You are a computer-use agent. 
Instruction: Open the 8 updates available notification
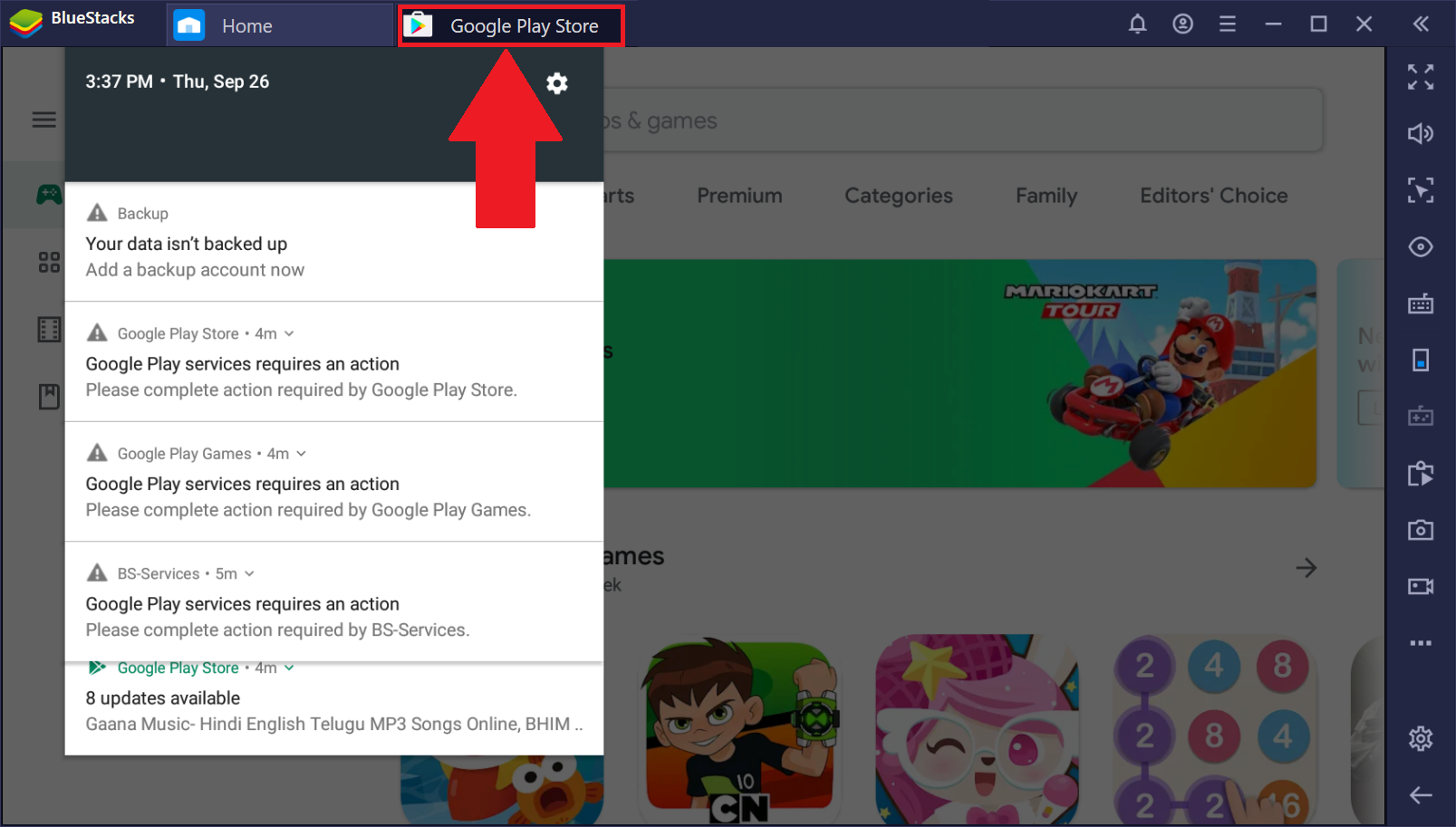334,708
